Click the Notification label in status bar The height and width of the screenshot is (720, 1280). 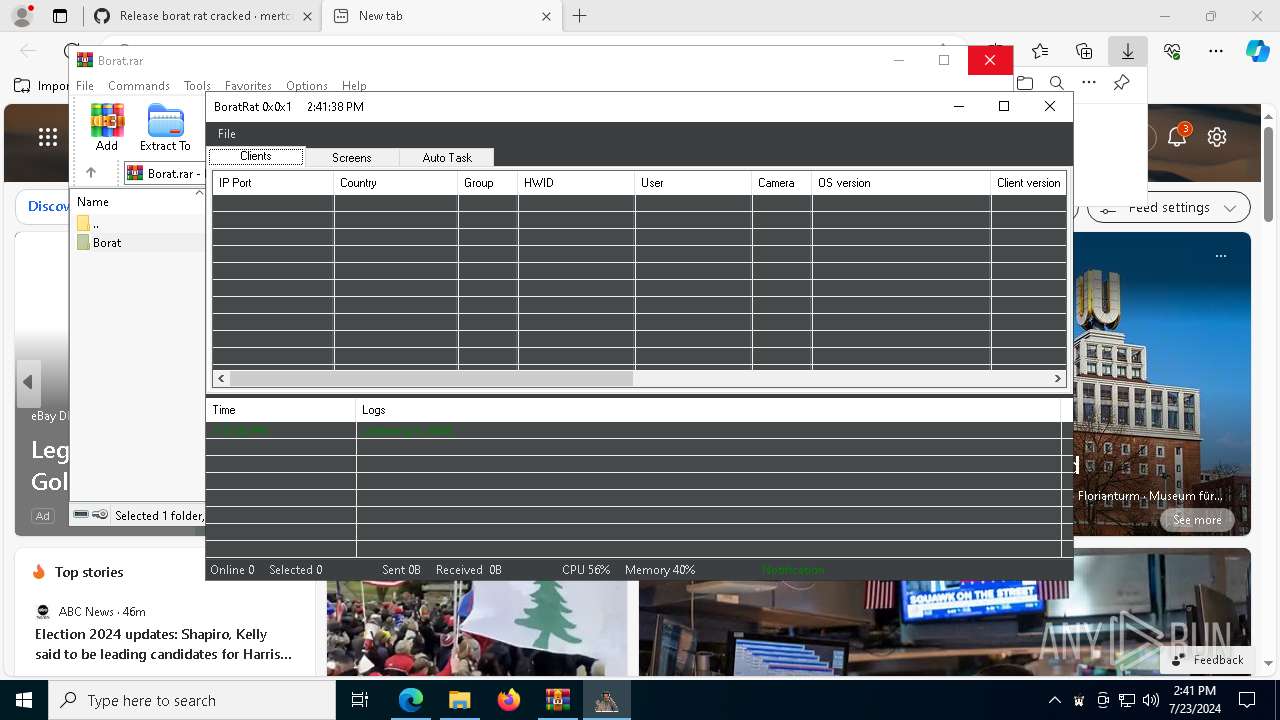click(793, 570)
